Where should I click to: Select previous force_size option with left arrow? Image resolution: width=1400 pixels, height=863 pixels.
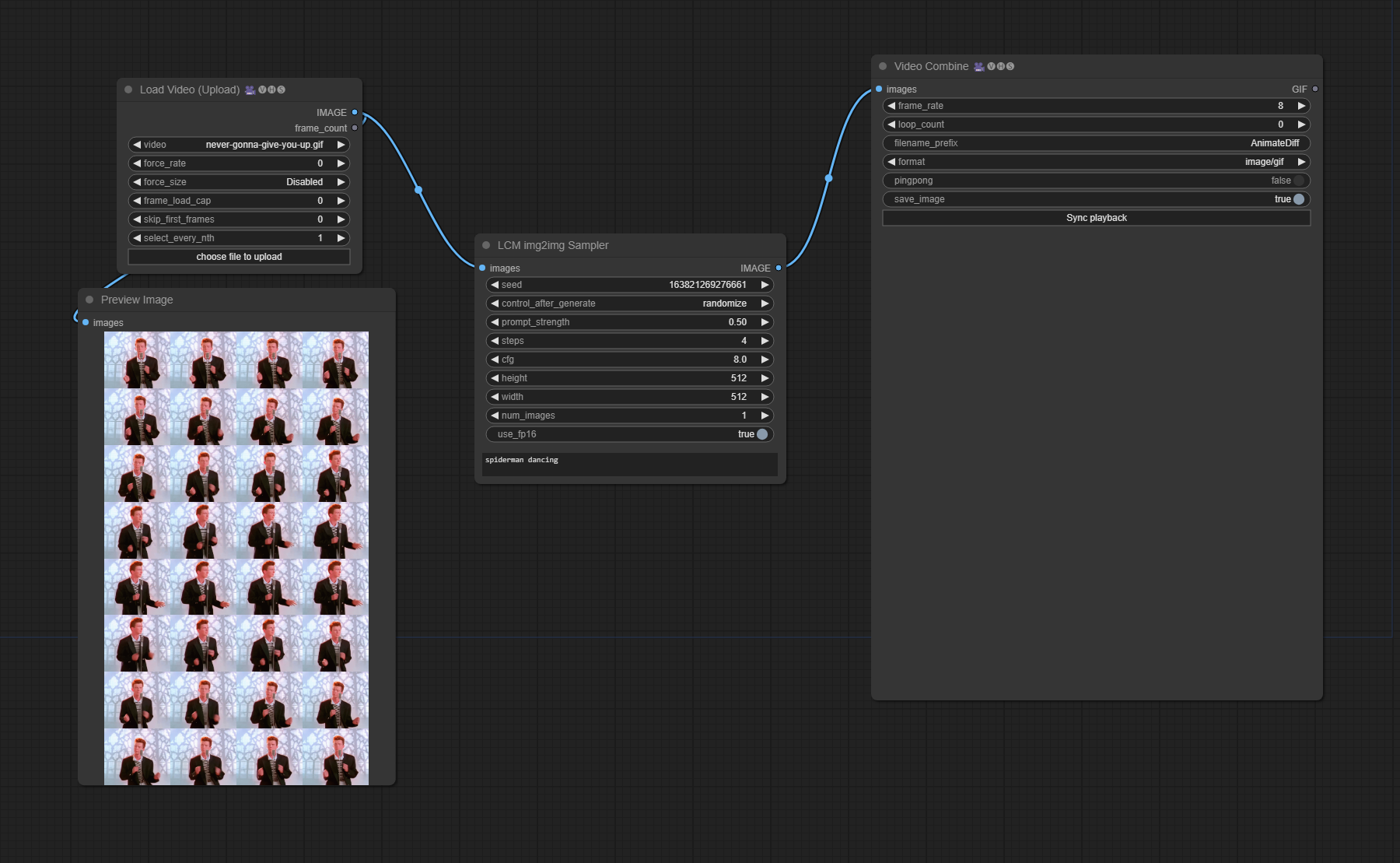pyautogui.click(x=137, y=182)
